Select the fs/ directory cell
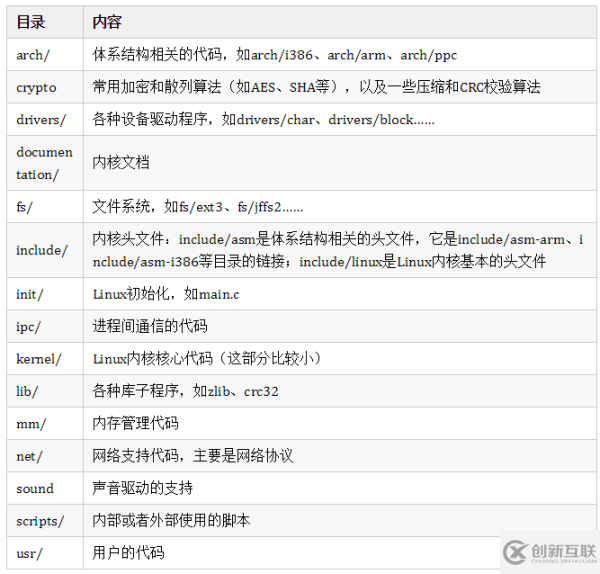 tap(45, 207)
